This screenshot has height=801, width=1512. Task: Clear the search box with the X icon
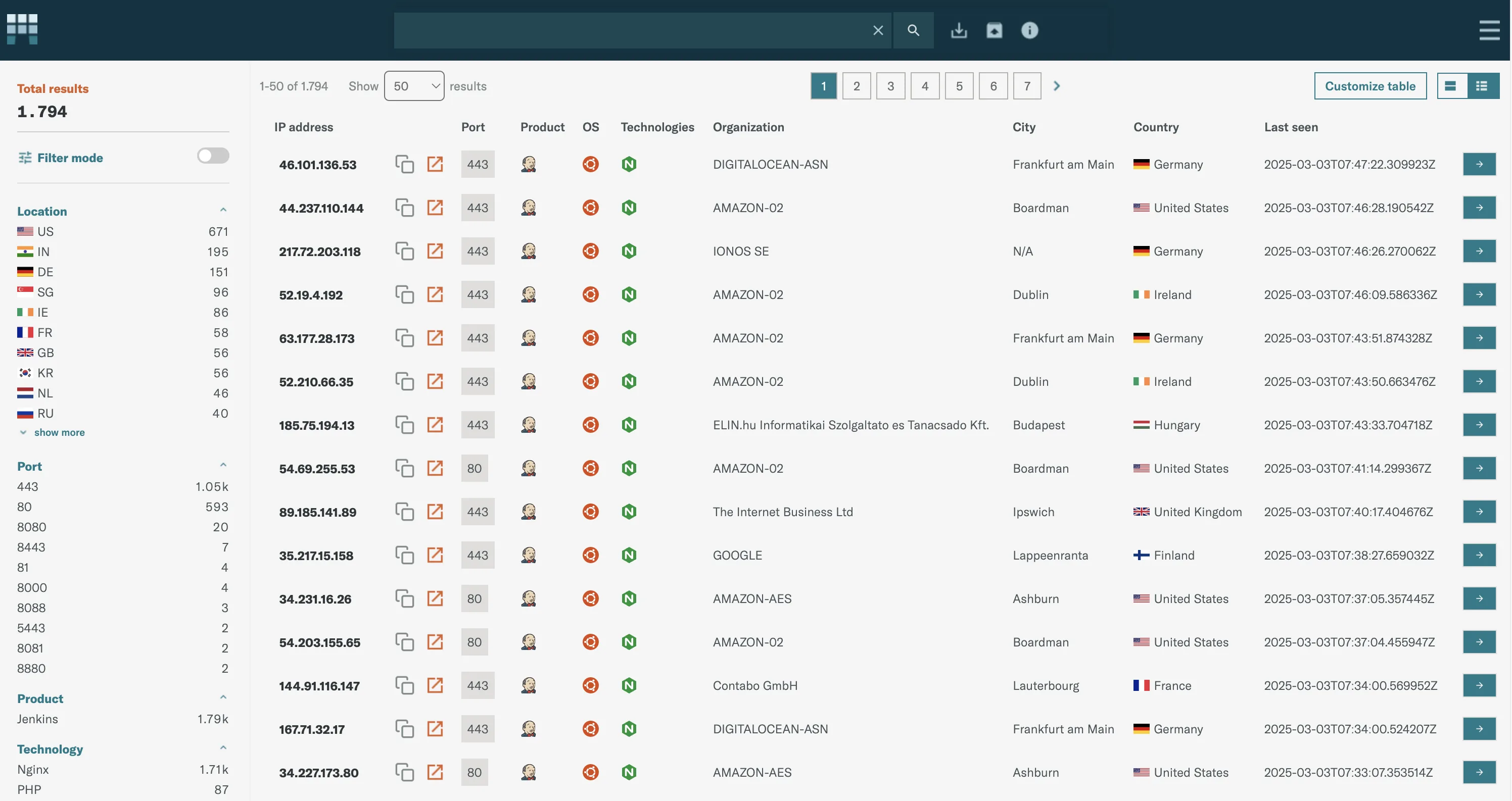[x=877, y=30]
